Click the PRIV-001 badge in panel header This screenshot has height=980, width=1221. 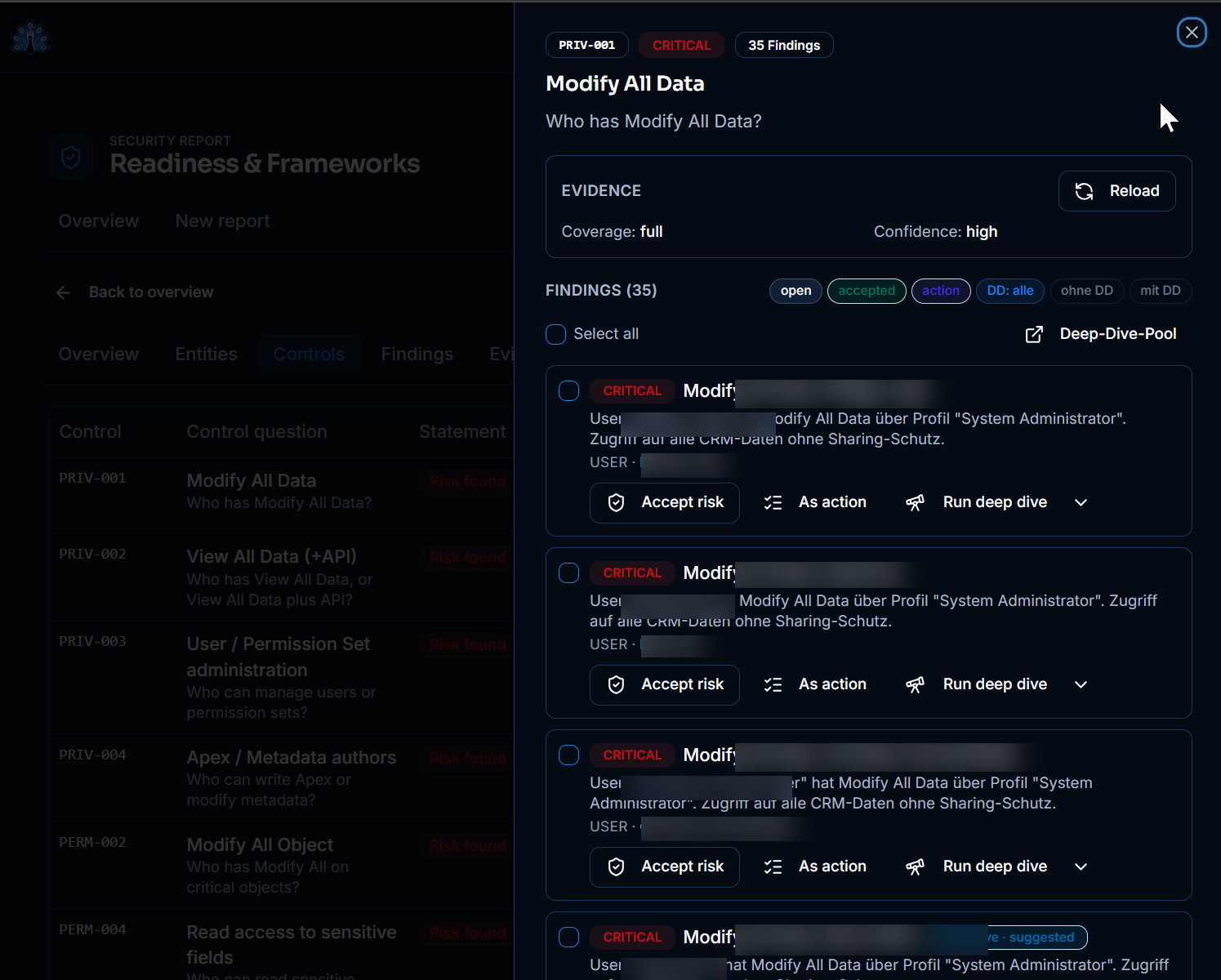pyautogui.click(x=586, y=46)
